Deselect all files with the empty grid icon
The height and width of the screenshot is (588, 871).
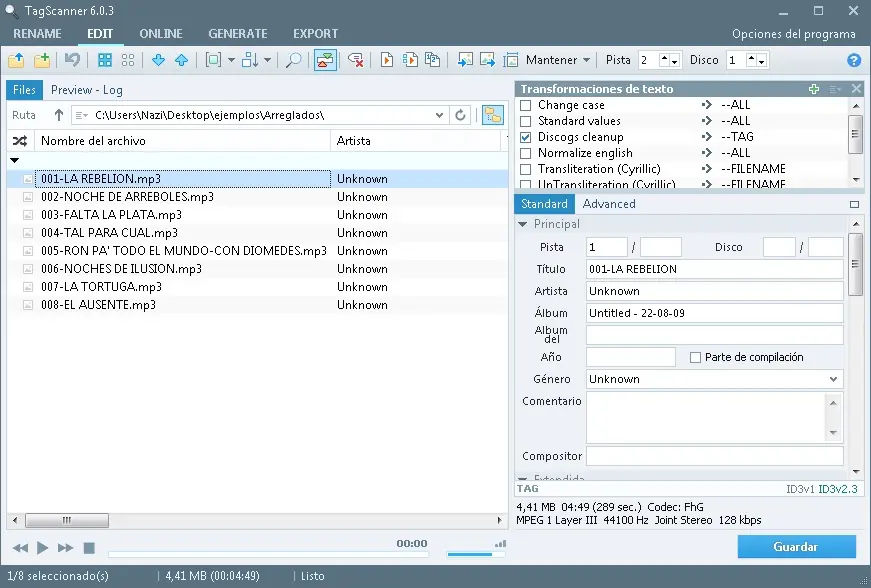point(128,60)
